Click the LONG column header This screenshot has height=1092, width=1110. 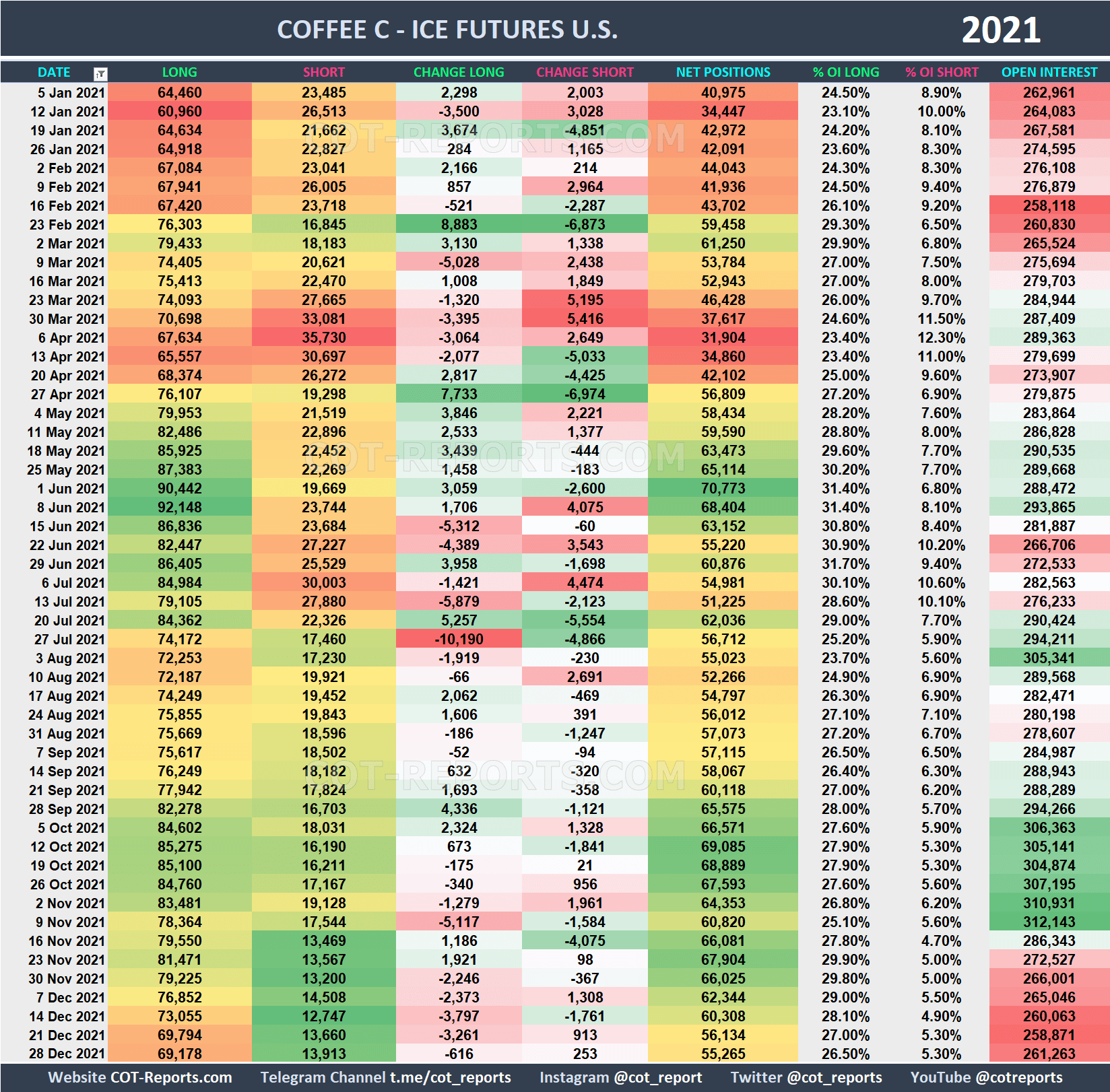[x=179, y=72]
